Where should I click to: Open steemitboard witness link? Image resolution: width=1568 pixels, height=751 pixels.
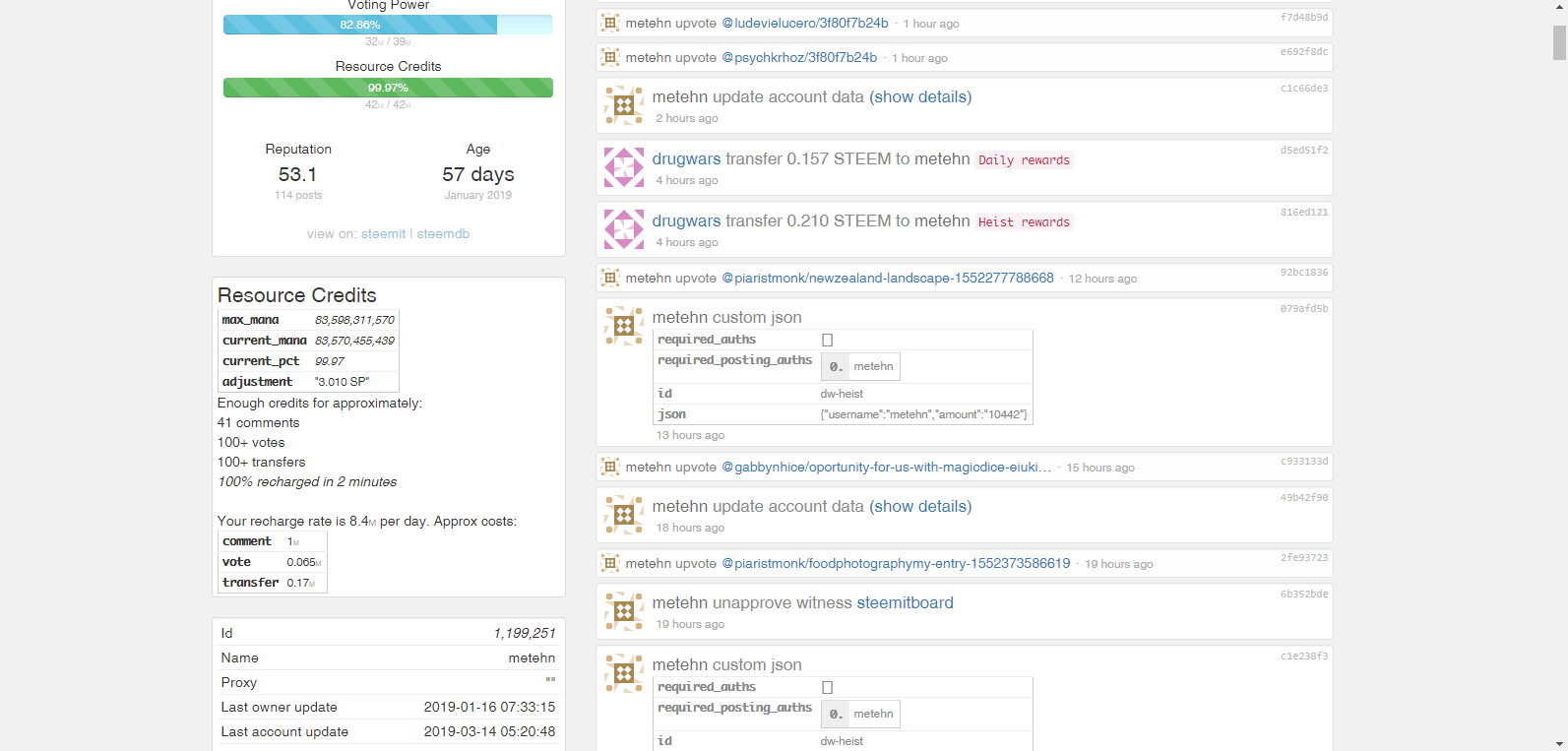tap(905, 602)
